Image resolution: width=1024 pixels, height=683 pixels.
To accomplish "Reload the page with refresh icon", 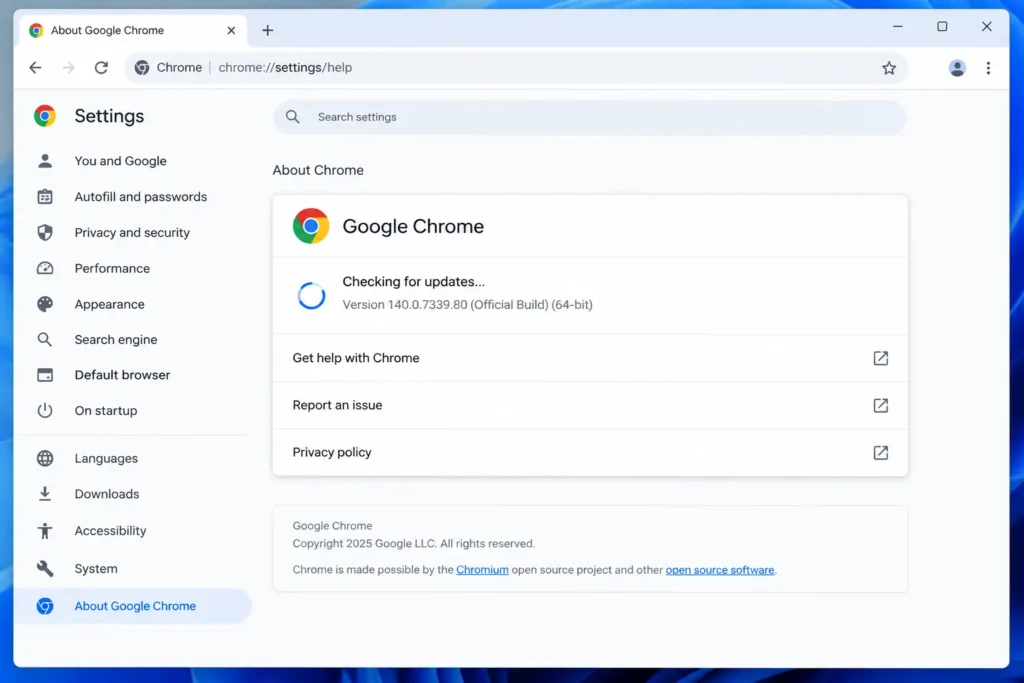I will [x=101, y=67].
